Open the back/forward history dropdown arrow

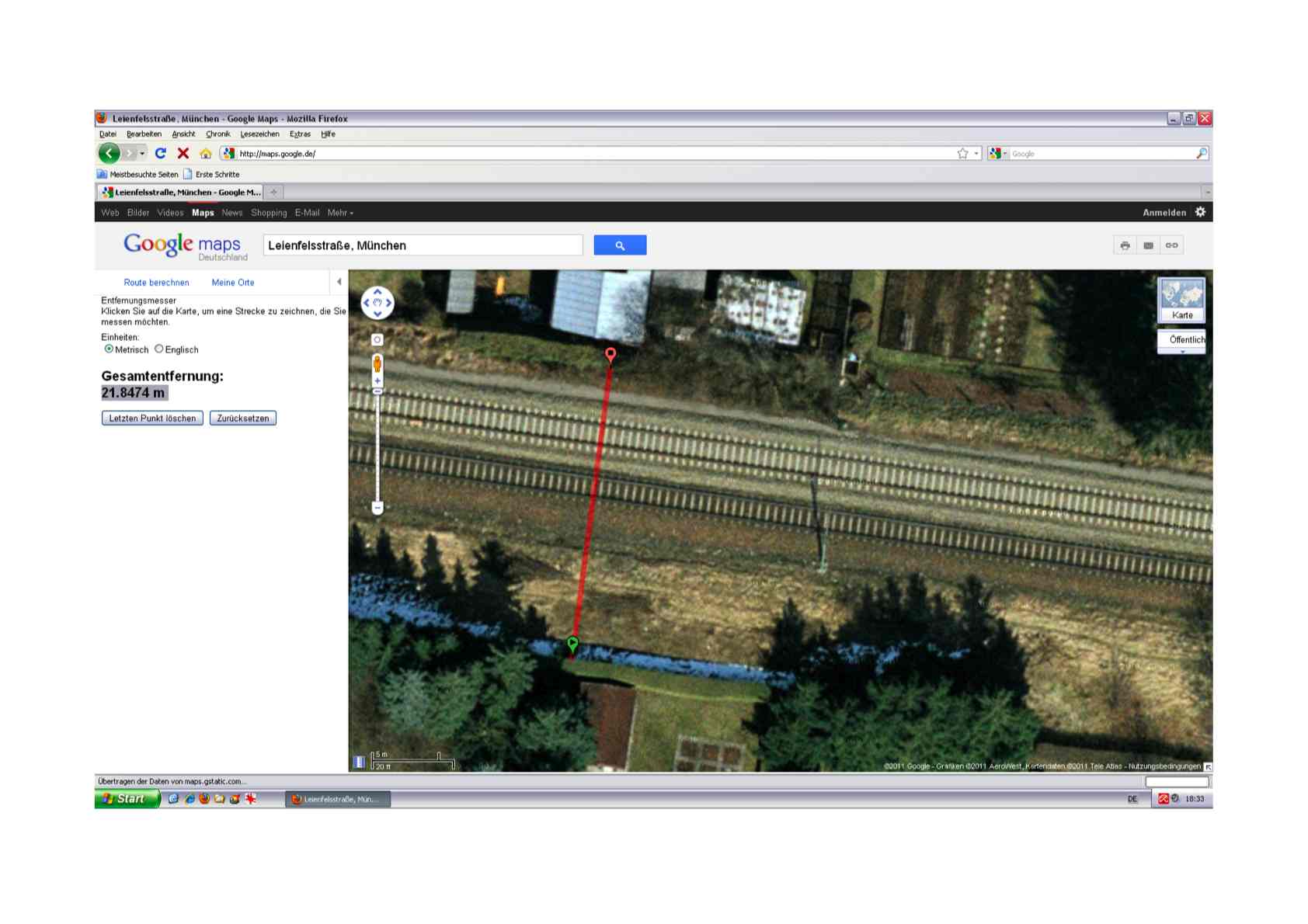[x=142, y=154]
